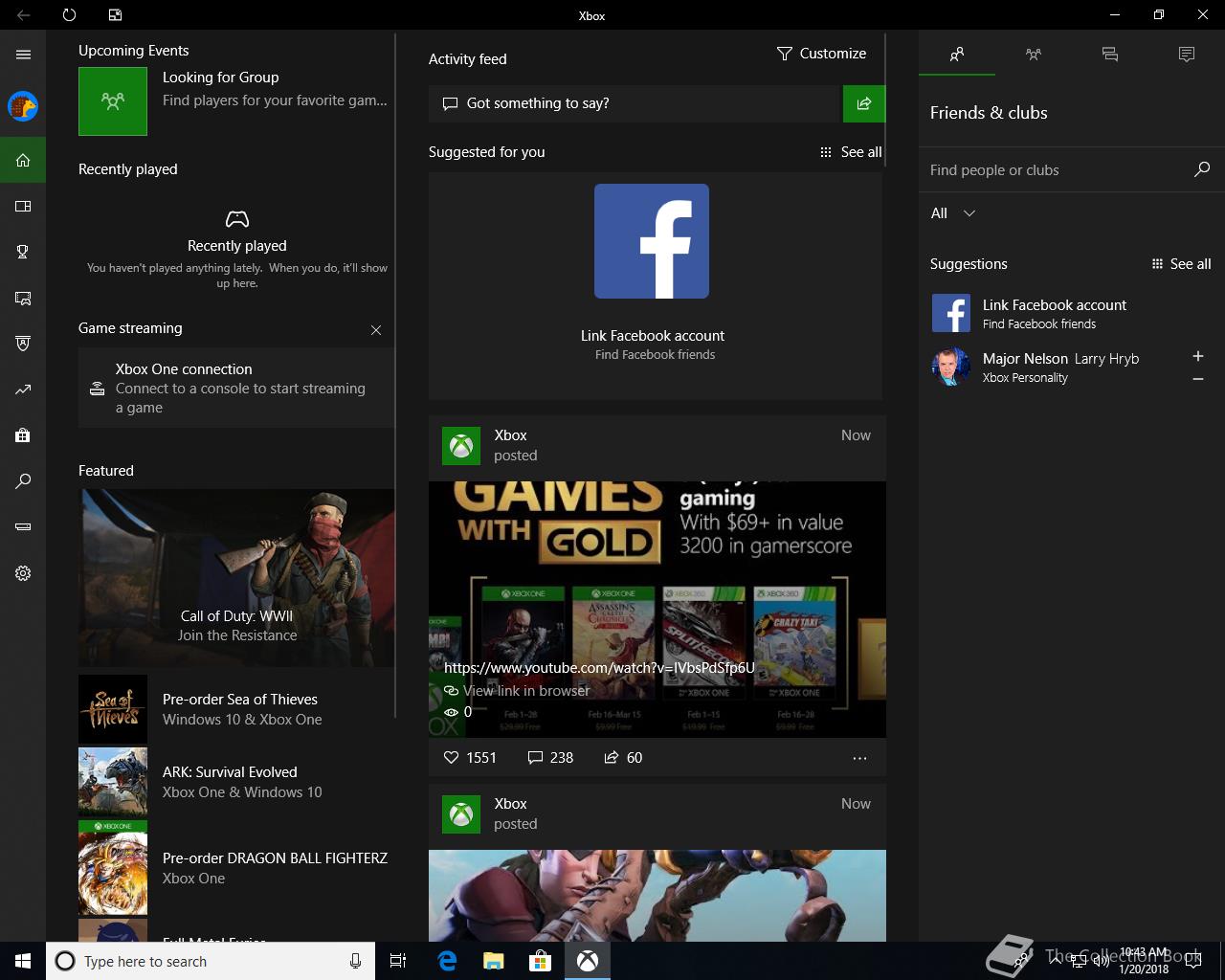
Task: Click Customize activity feed filter
Action: [821, 54]
